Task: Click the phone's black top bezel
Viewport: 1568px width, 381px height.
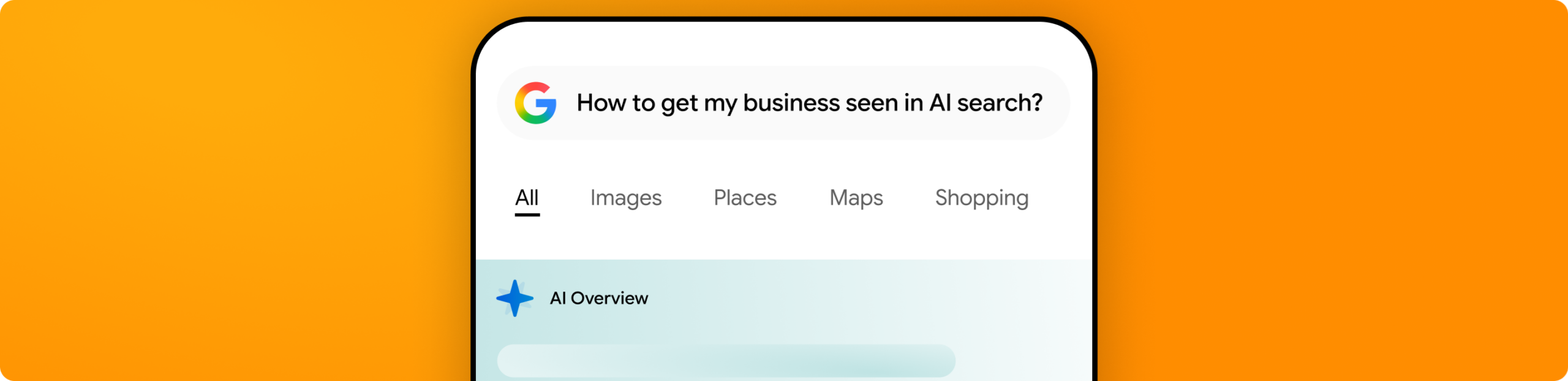Action: click(784, 19)
